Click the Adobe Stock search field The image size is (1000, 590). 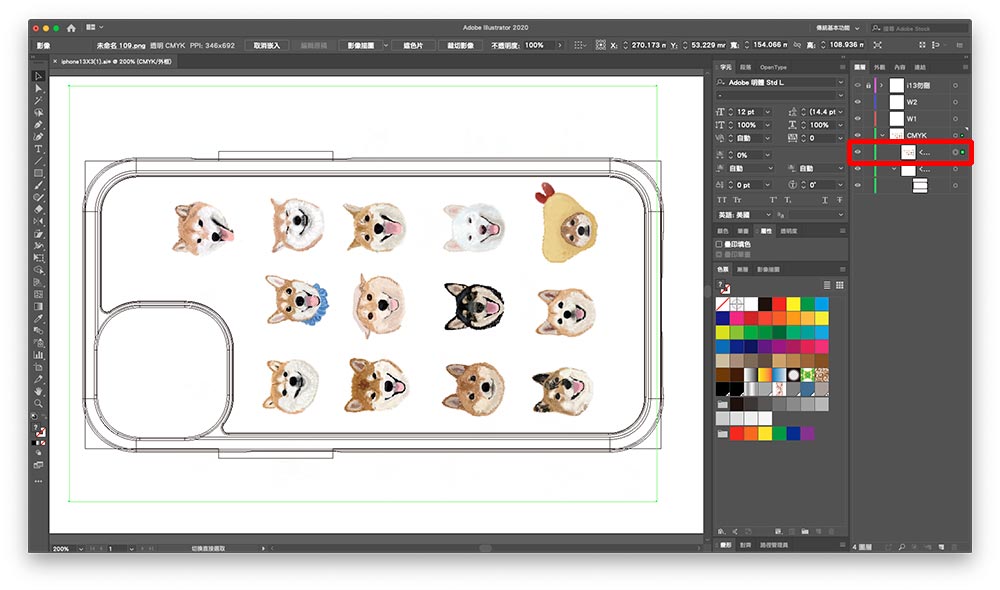(920, 28)
